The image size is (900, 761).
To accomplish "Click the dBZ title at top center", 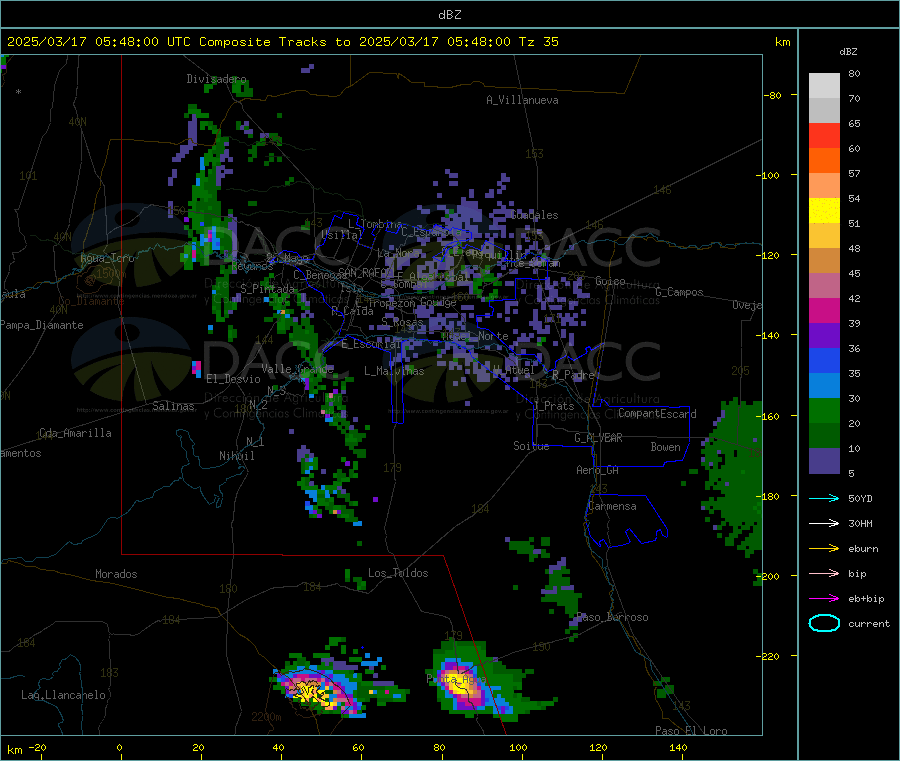I will (x=449, y=15).
